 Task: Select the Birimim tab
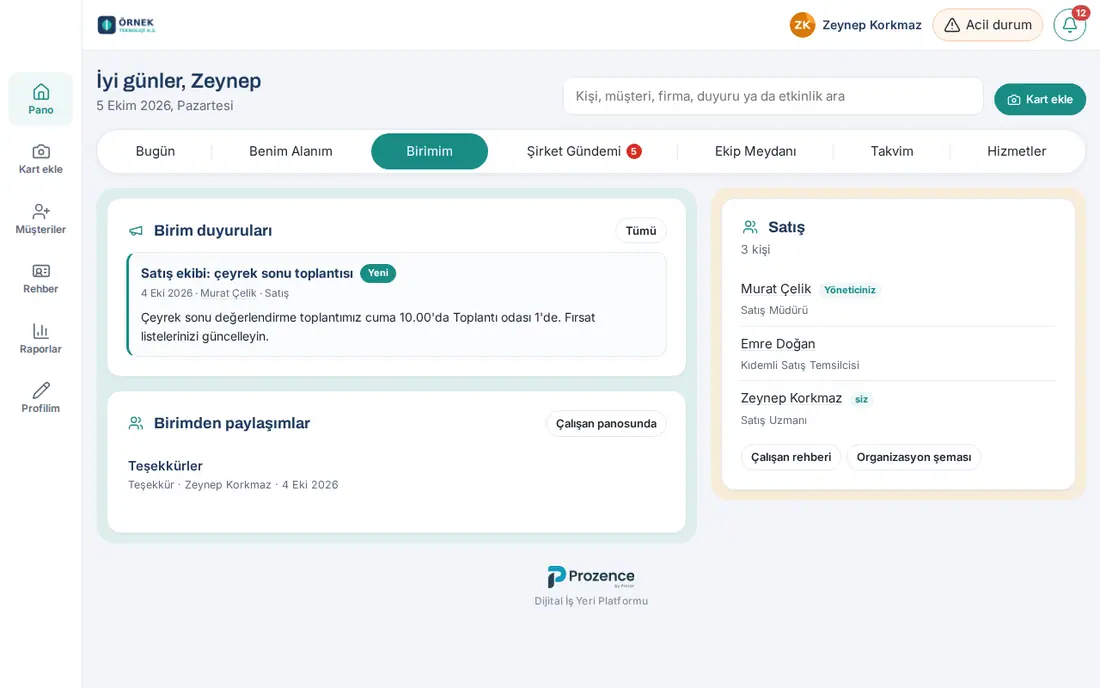tap(429, 151)
